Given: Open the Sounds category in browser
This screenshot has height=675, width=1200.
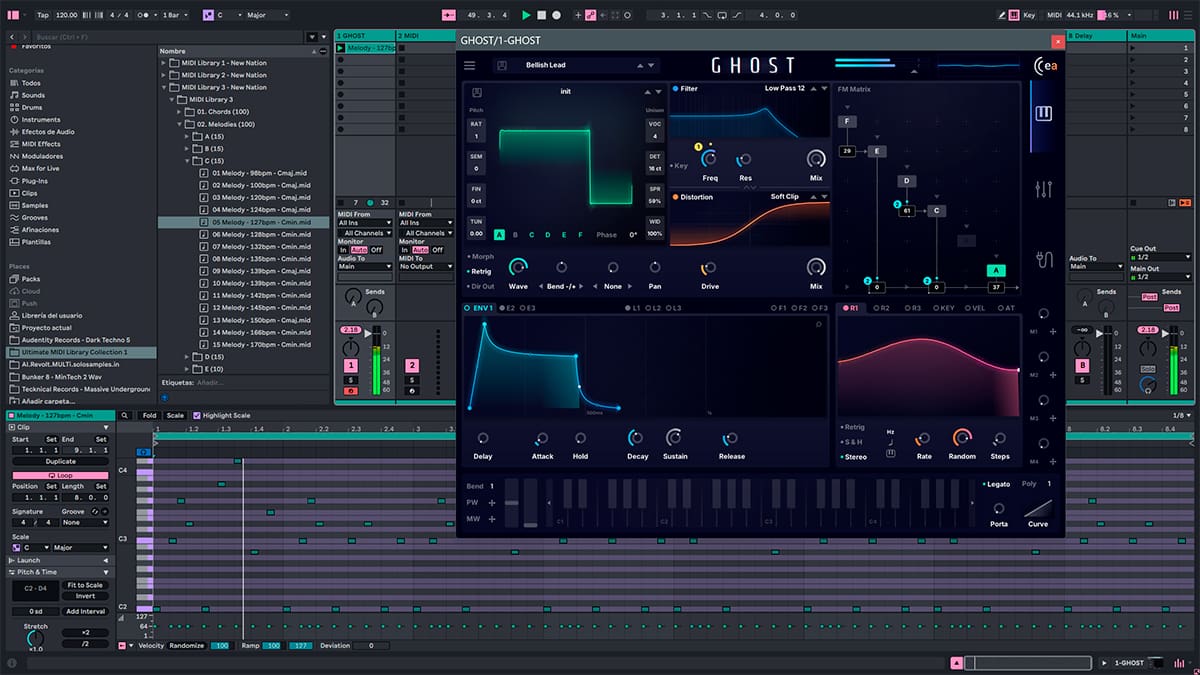Looking at the screenshot, I should pyautogui.click(x=33, y=95).
